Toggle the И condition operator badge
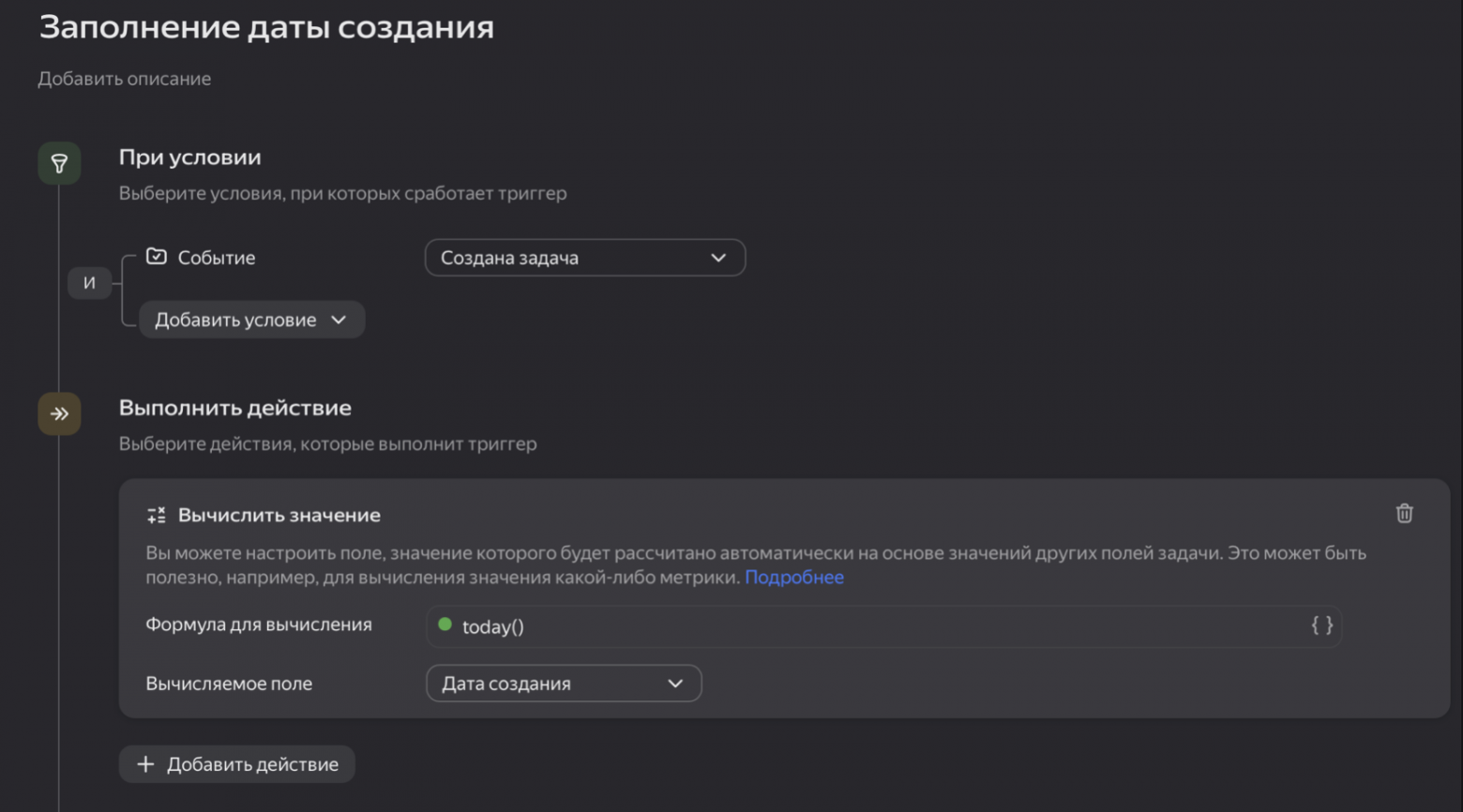The width and height of the screenshot is (1463, 812). (x=89, y=282)
